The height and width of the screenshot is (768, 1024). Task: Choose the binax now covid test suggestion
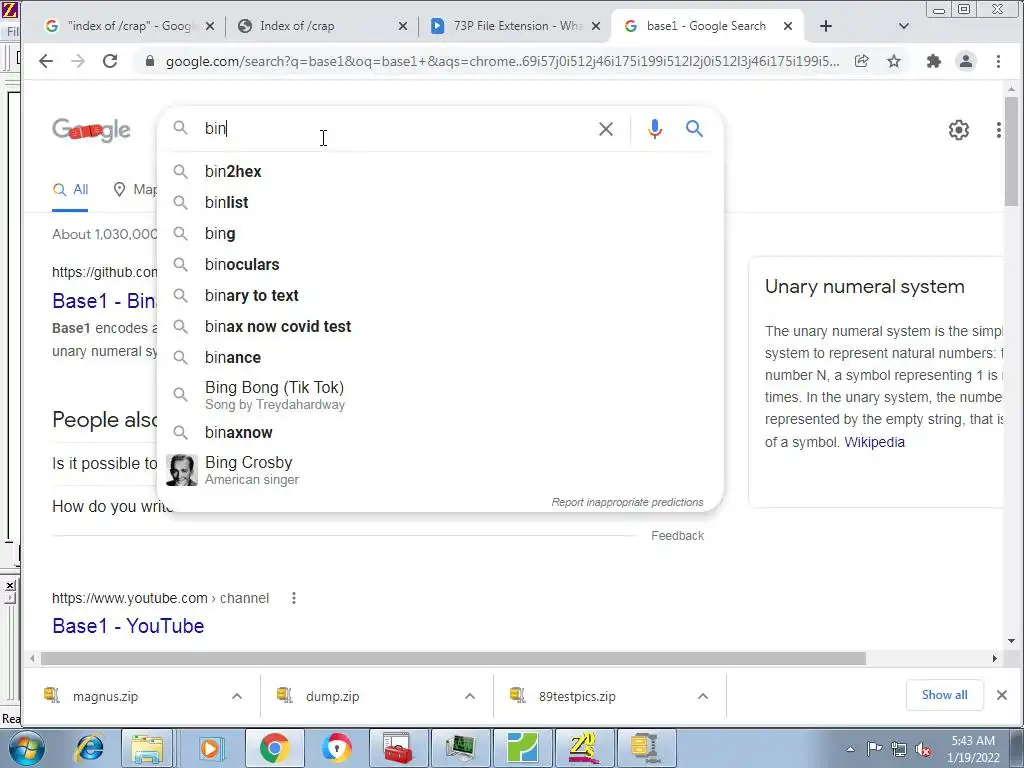click(441, 327)
